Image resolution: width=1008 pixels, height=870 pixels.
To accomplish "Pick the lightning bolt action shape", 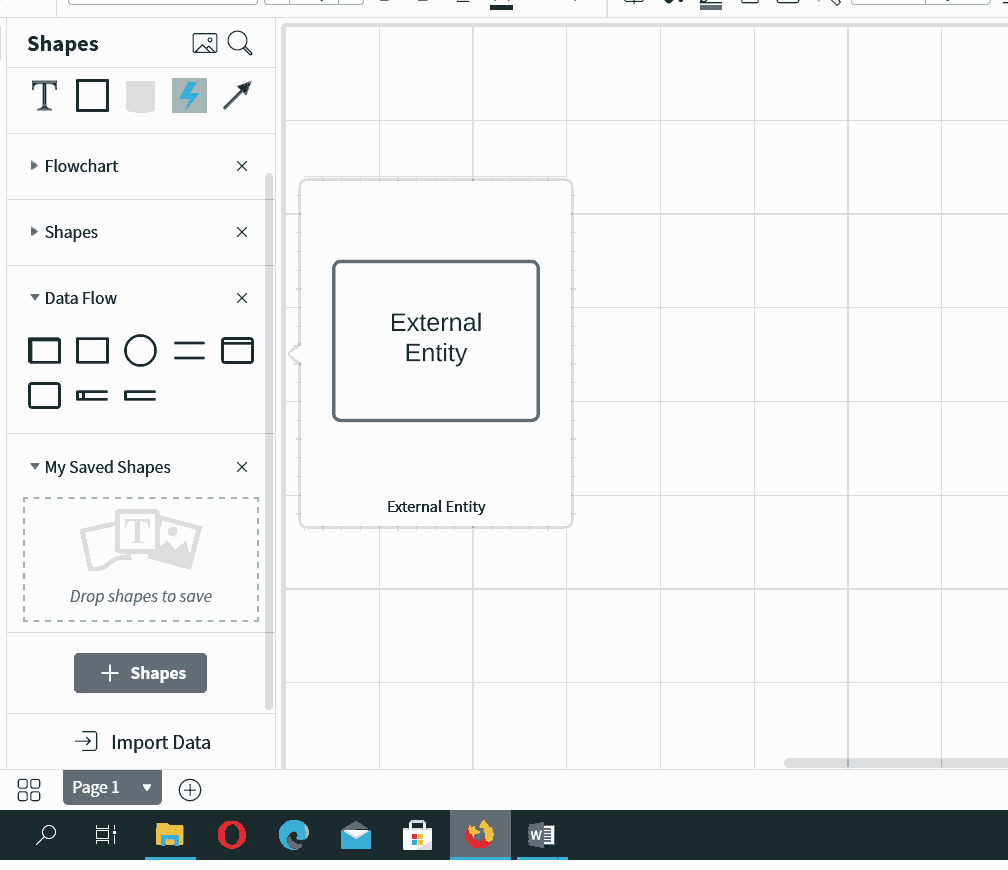I will [x=189, y=96].
